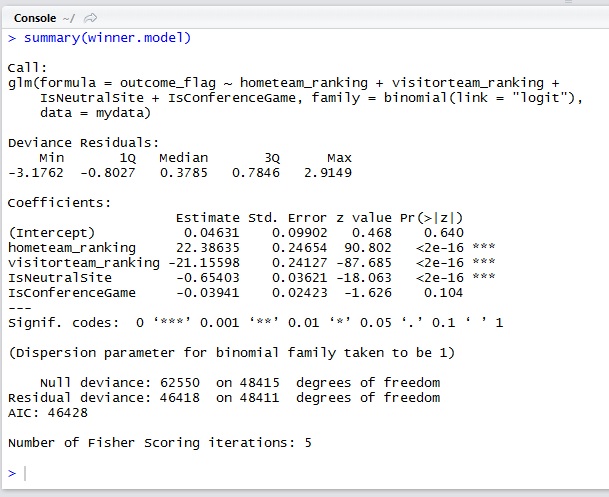Click the Dispersion parameter note line
The image size is (609, 497).
click(x=231, y=353)
